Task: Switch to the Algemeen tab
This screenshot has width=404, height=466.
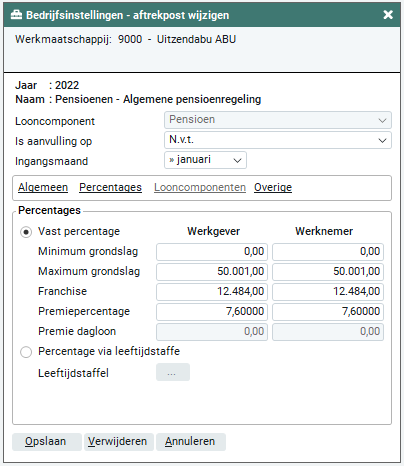Action: click(x=43, y=187)
